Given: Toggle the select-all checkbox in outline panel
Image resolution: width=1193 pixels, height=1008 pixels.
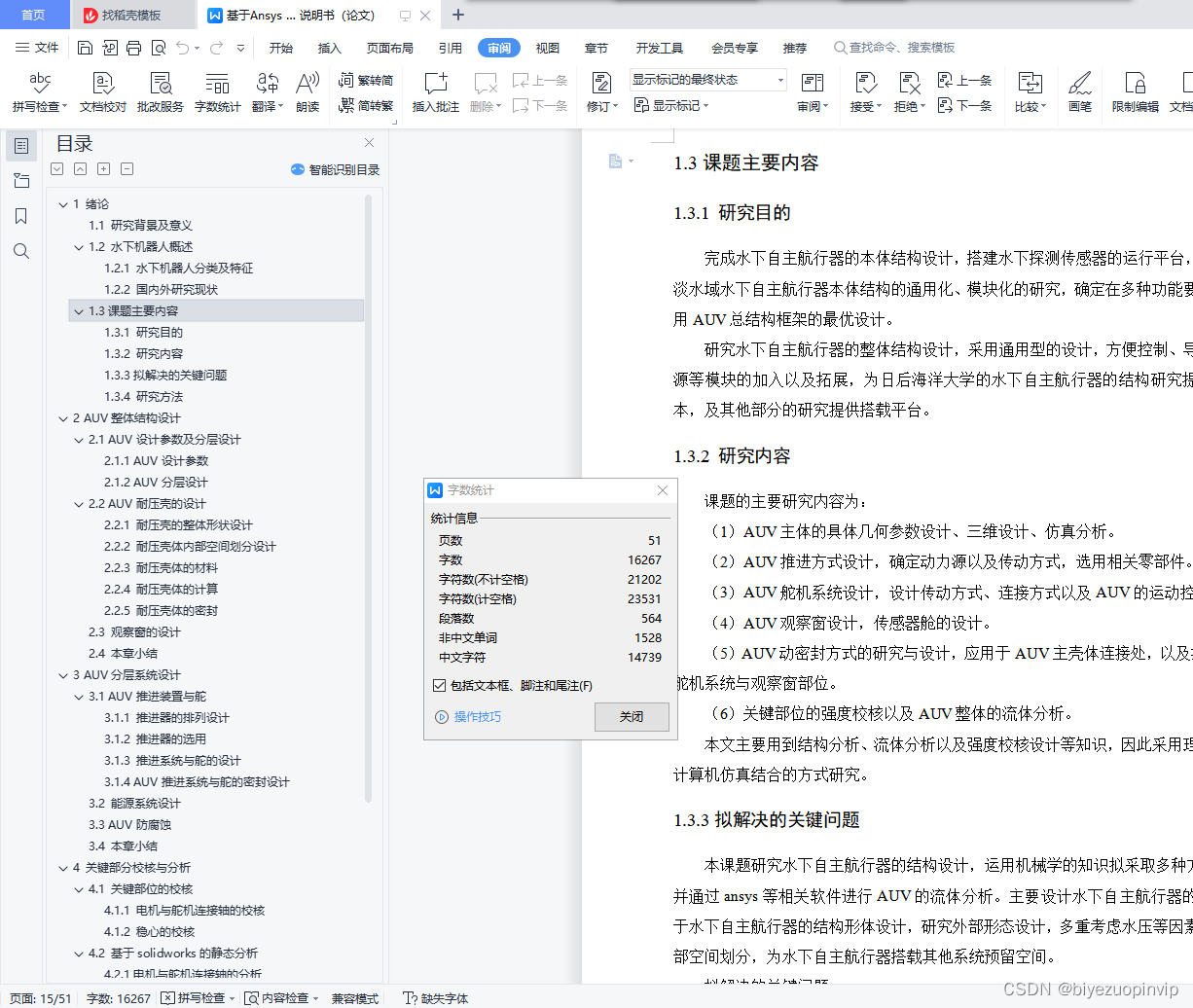Looking at the screenshot, I should (x=56, y=168).
